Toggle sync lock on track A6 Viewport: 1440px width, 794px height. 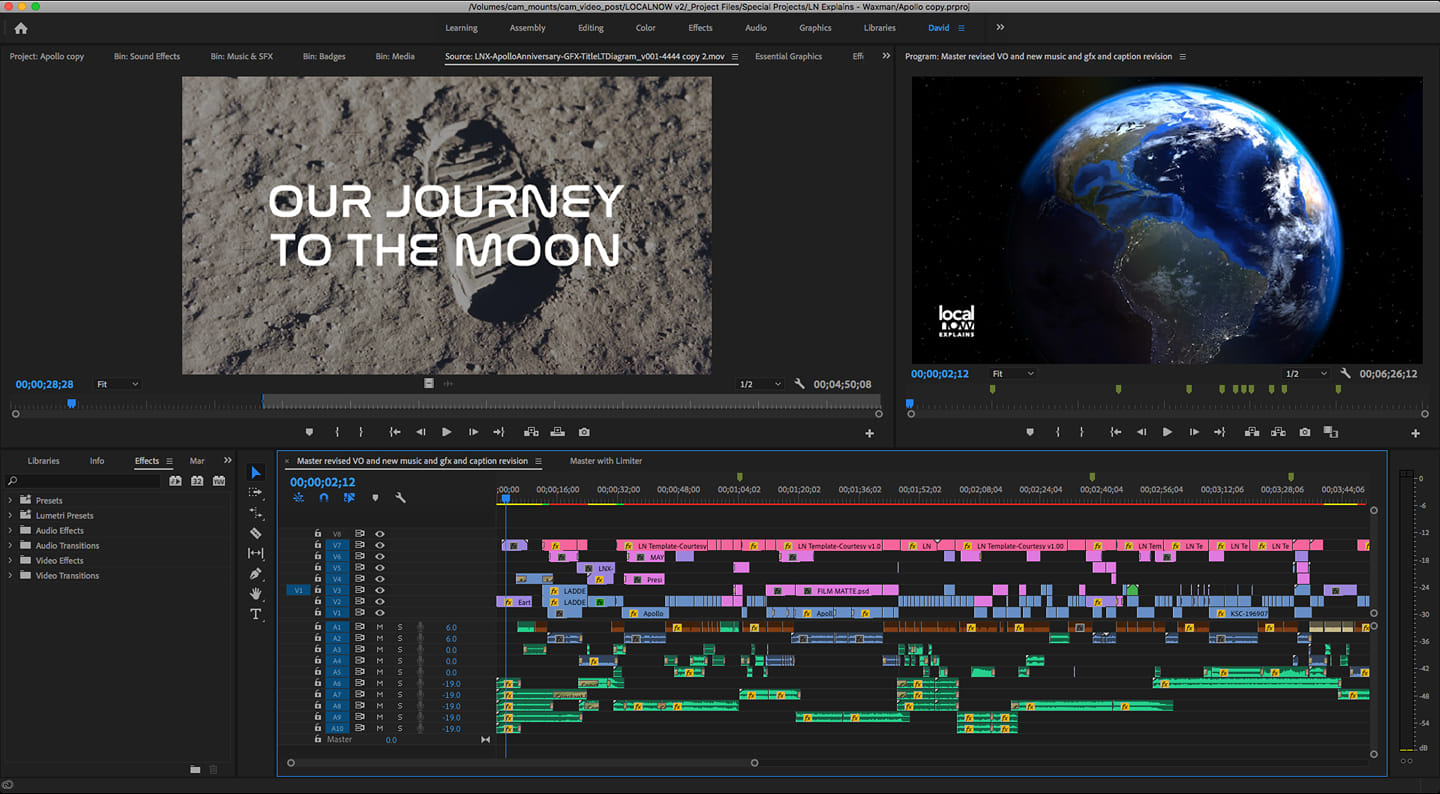point(360,684)
